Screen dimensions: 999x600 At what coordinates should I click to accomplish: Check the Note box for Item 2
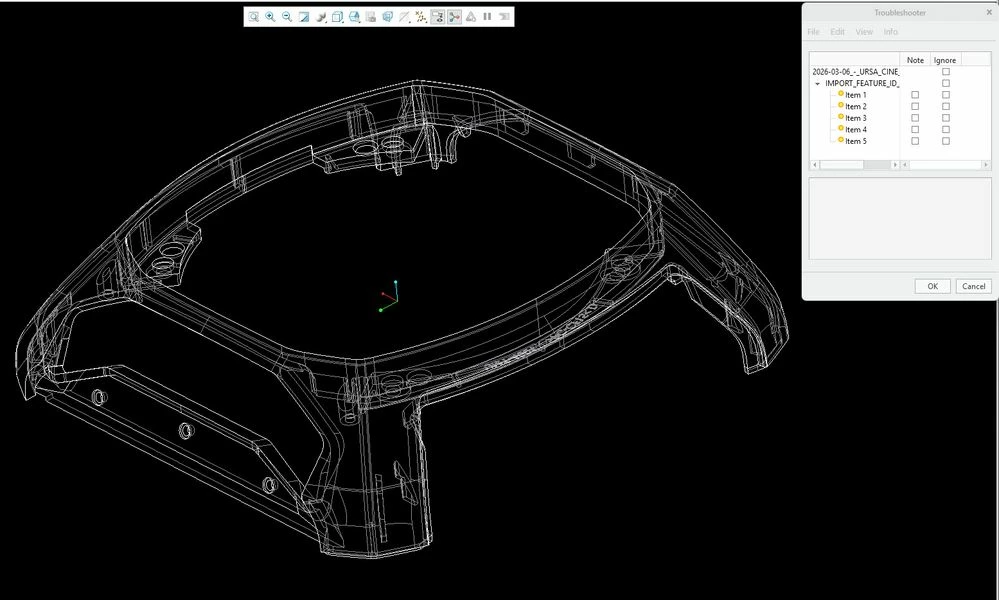pyautogui.click(x=915, y=106)
